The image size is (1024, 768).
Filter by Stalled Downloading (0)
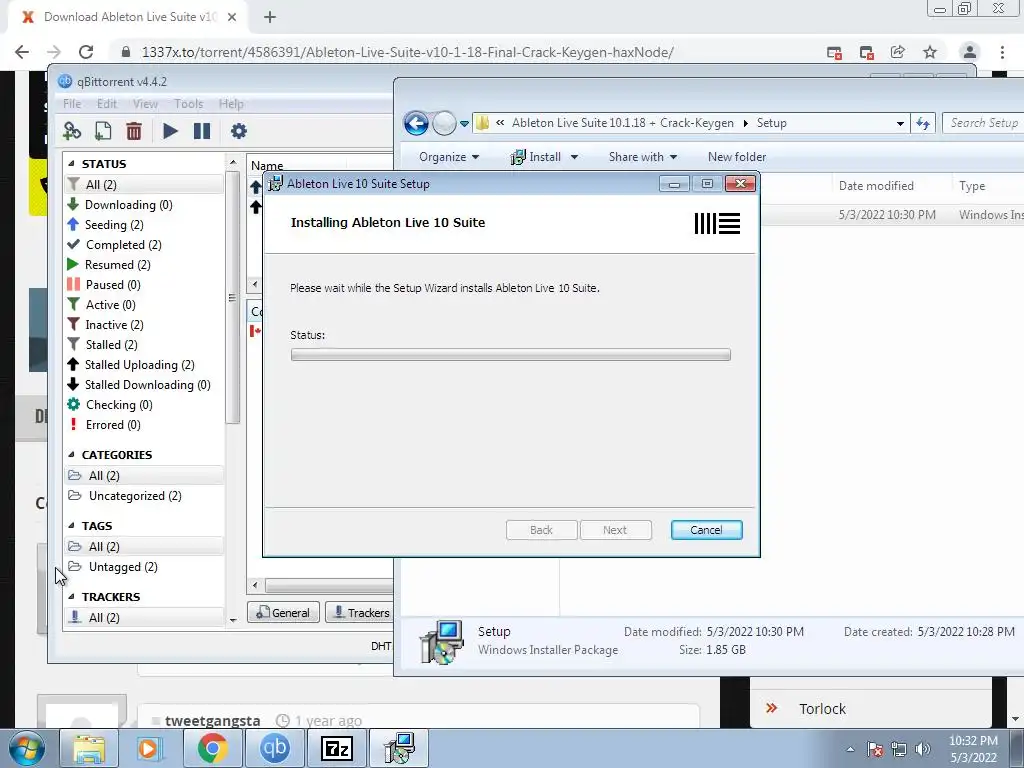[x=148, y=385]
